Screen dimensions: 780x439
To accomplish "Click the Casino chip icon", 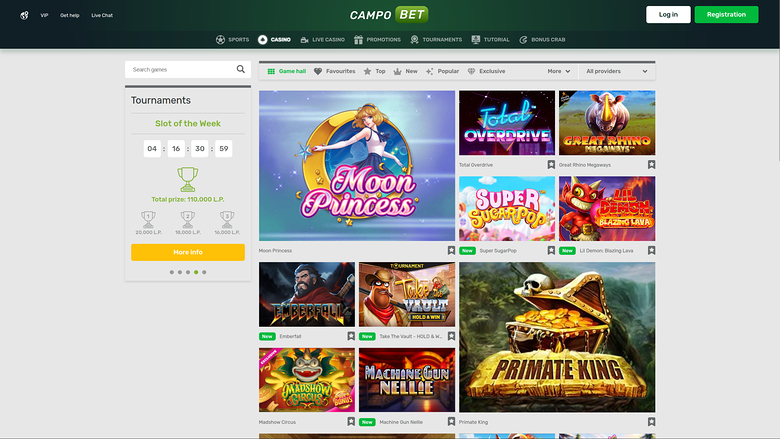I will point(263,40).
